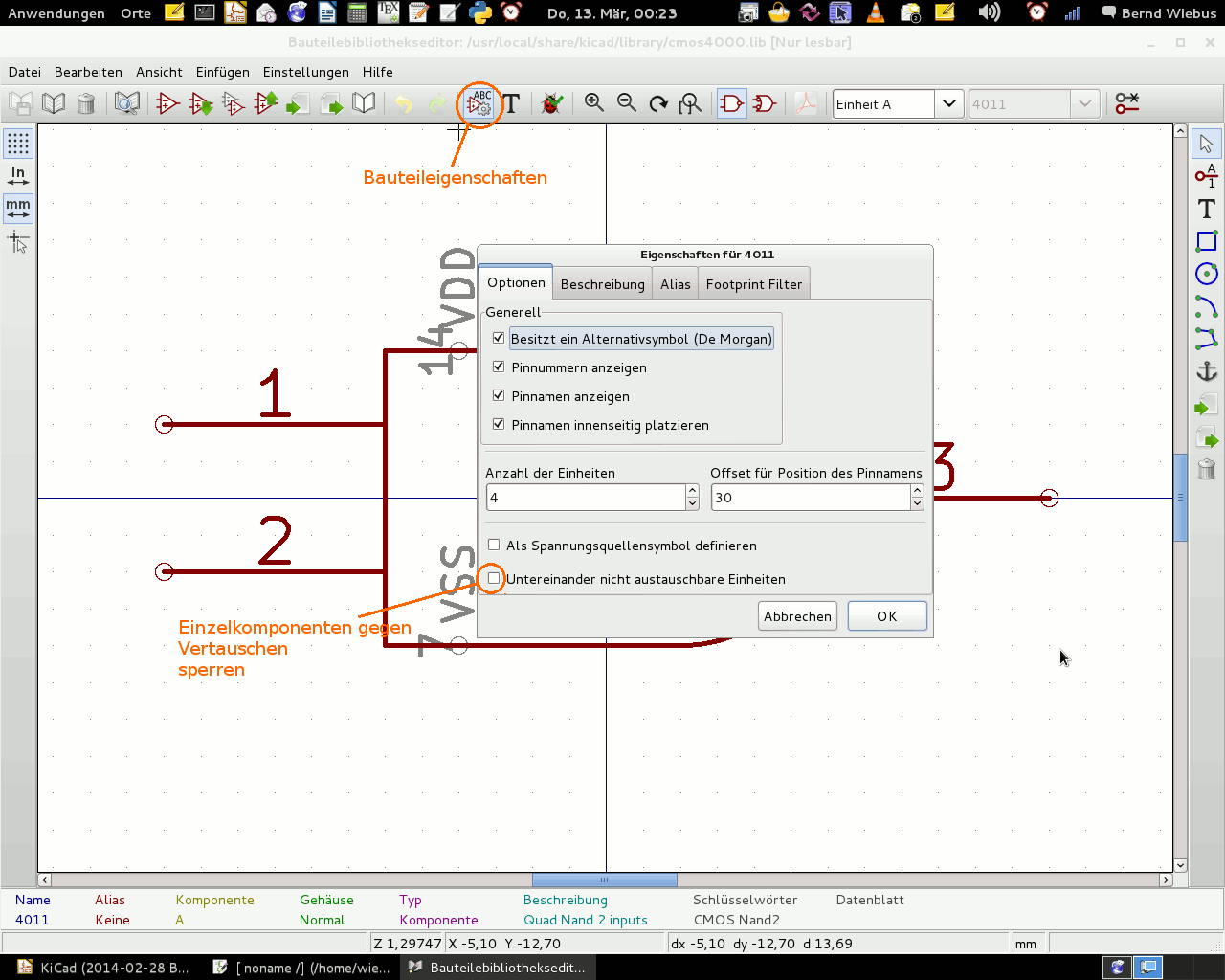Click the Abbrechen button

pyautogui.click(x=798, y=616)
